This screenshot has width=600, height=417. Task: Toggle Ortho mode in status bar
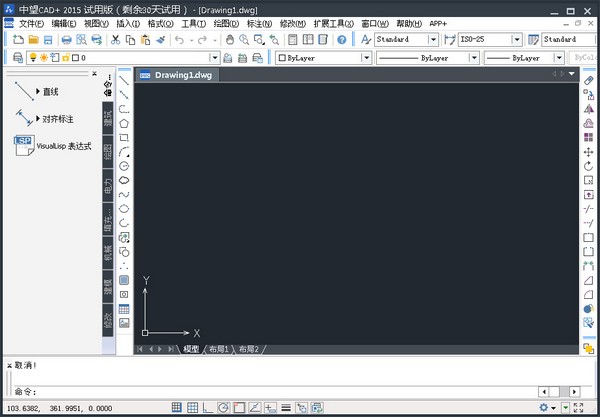point(208,408)
